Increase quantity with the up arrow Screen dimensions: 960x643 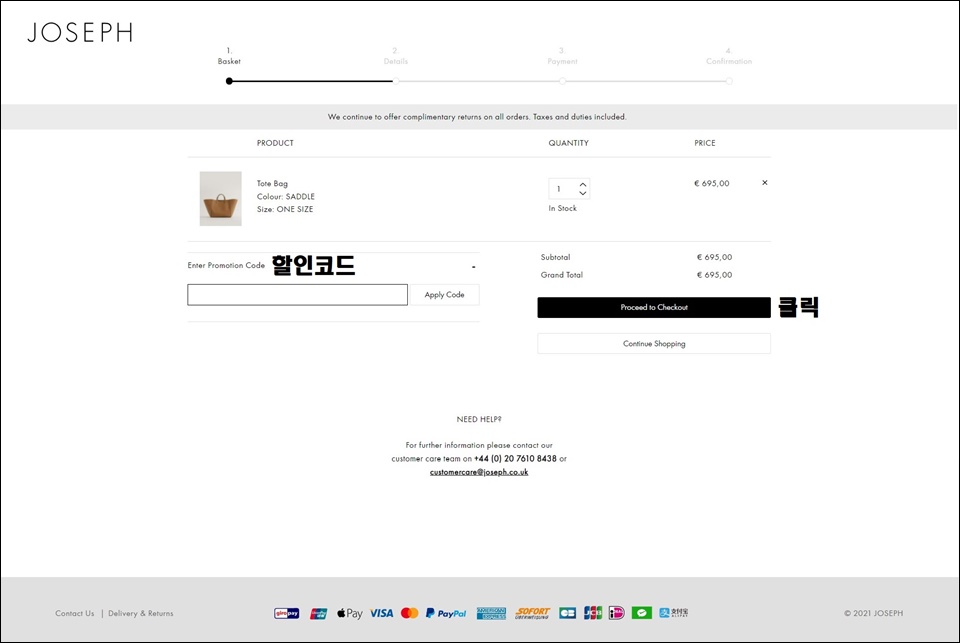pos(583,184)
